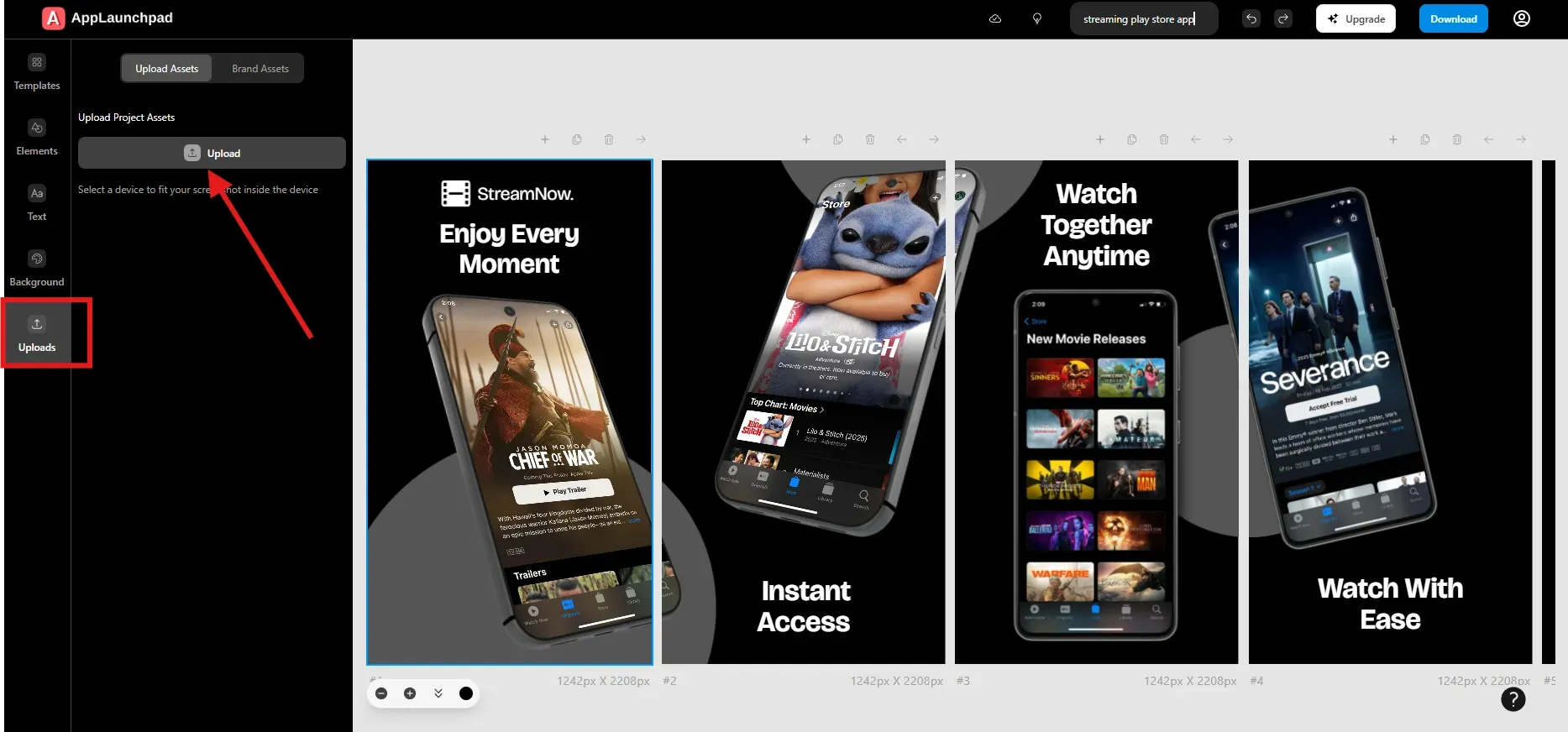1568x732 pixels.
Task: Duplicate screenshot #1 with copy icon
Action: pos(577,139)
